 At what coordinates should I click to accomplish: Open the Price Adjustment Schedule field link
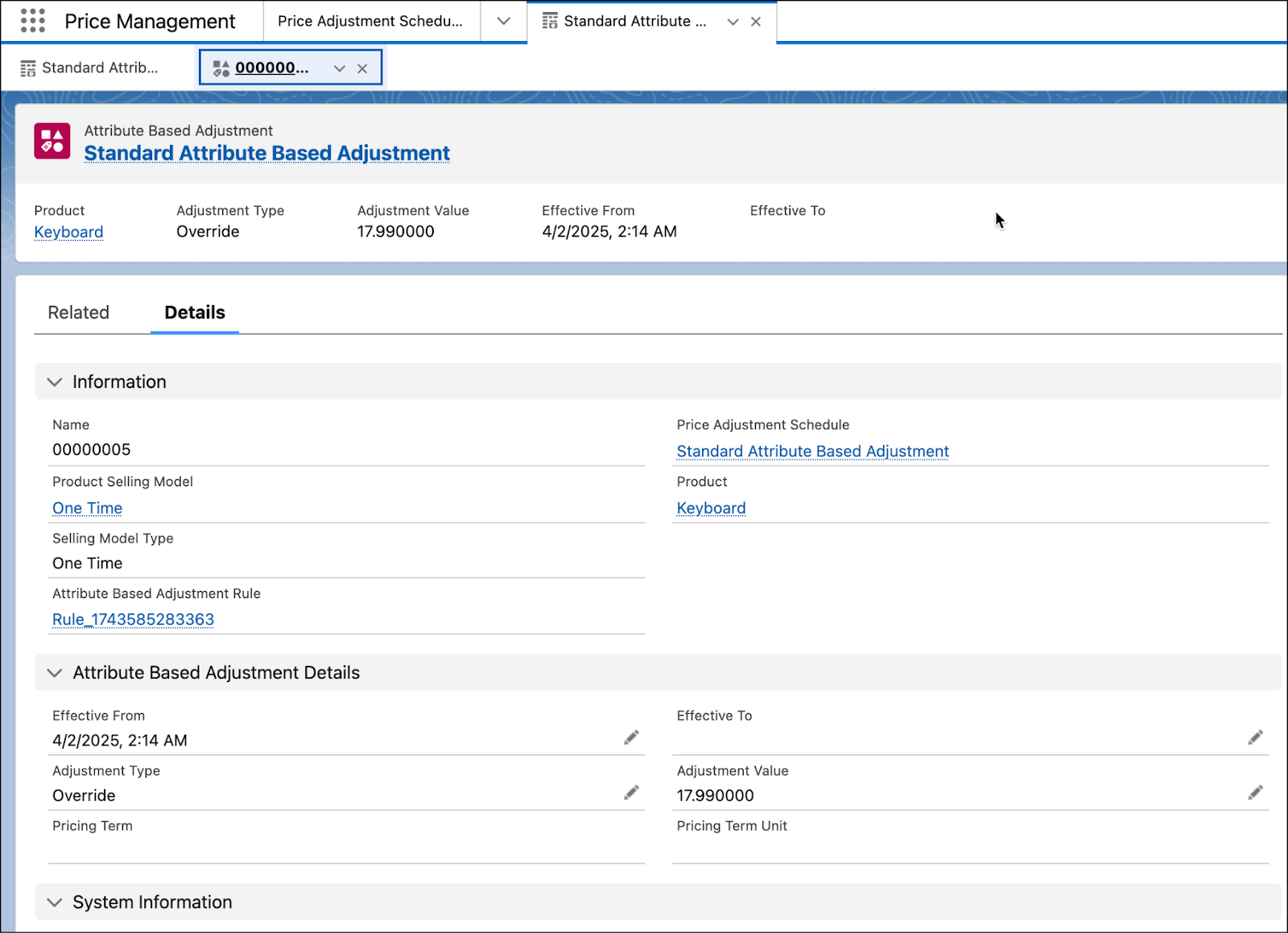[x=813, y=451]
